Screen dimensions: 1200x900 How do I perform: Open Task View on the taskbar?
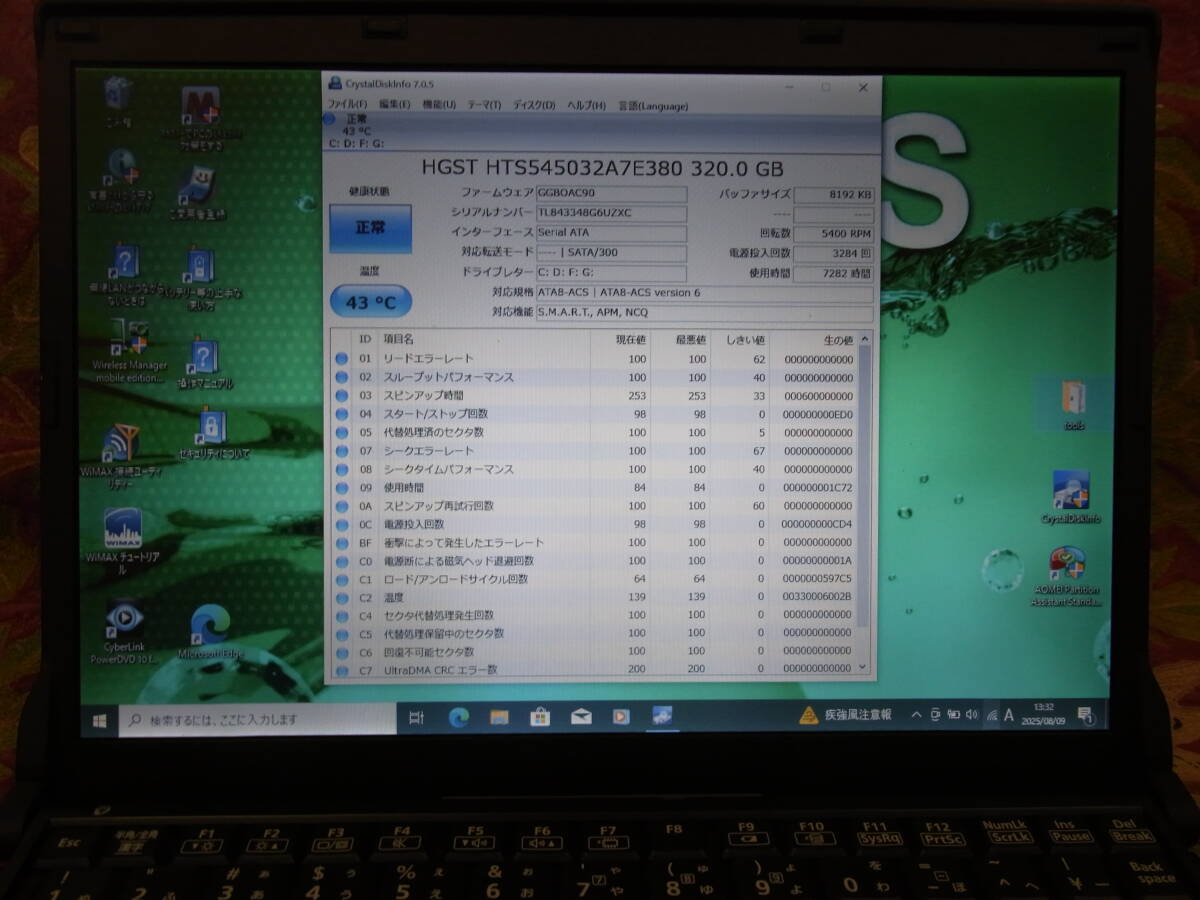[x=417, y=717]
